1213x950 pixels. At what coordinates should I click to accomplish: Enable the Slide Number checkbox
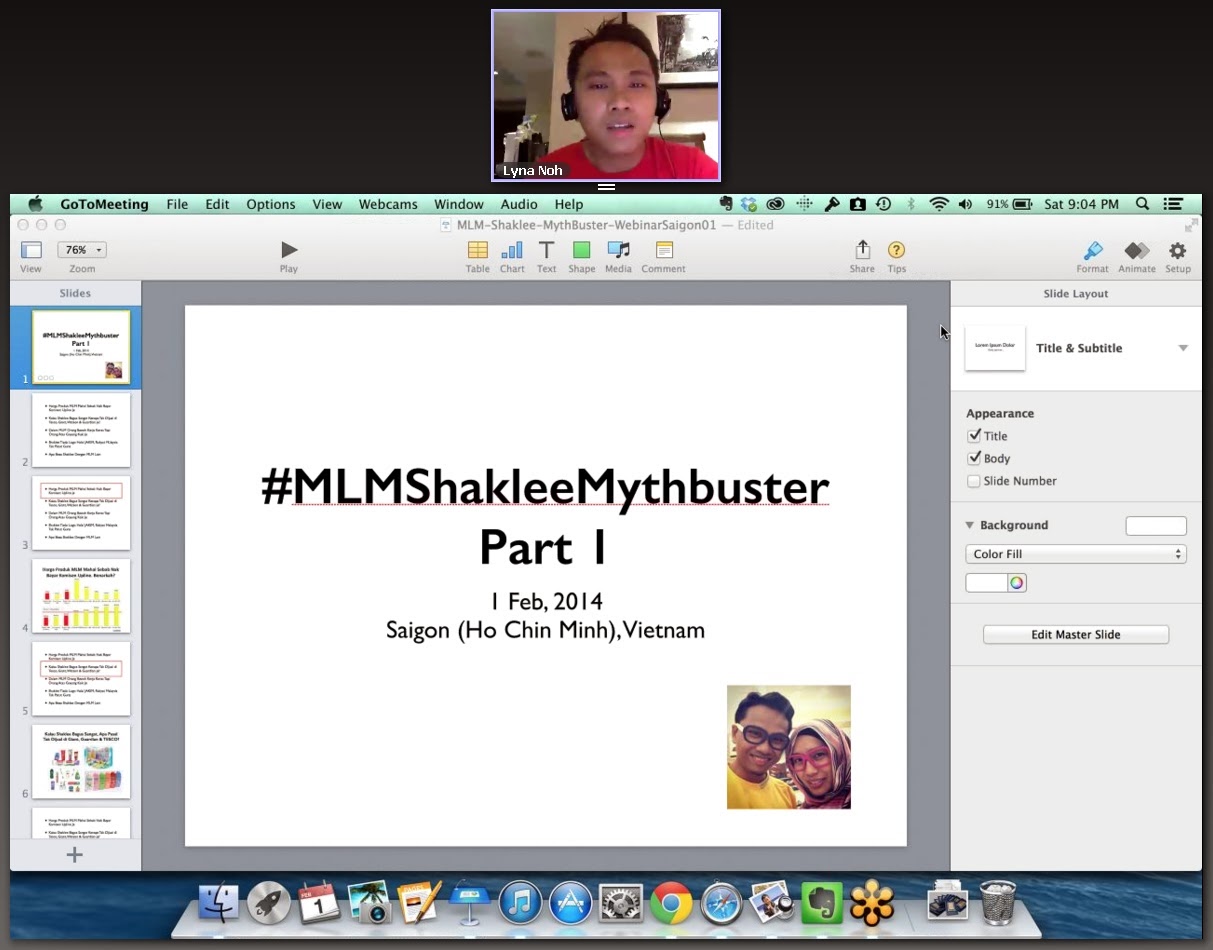[x=974, y=481]
